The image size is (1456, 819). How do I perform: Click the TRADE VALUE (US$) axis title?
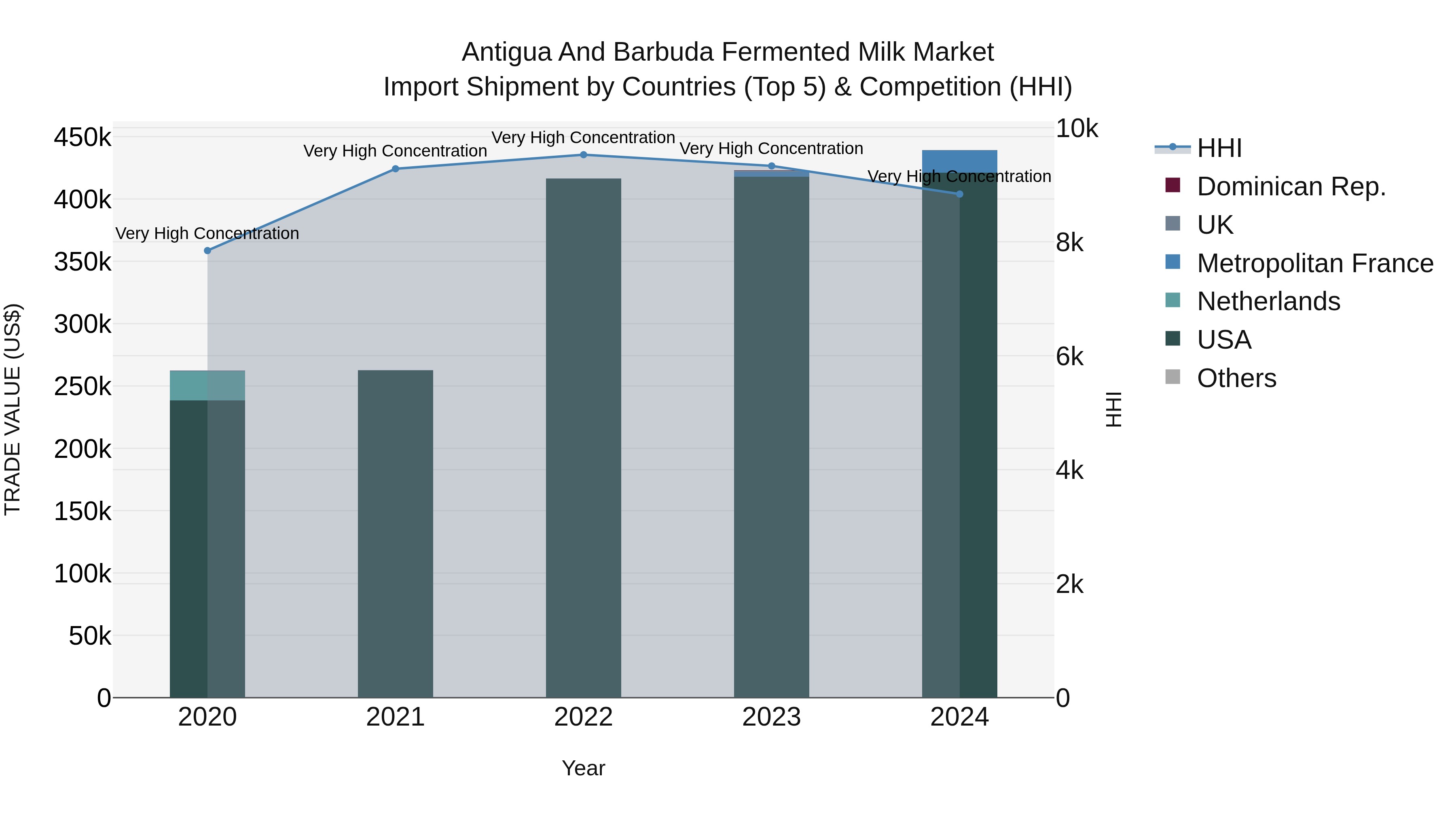(x=13, y=409)
